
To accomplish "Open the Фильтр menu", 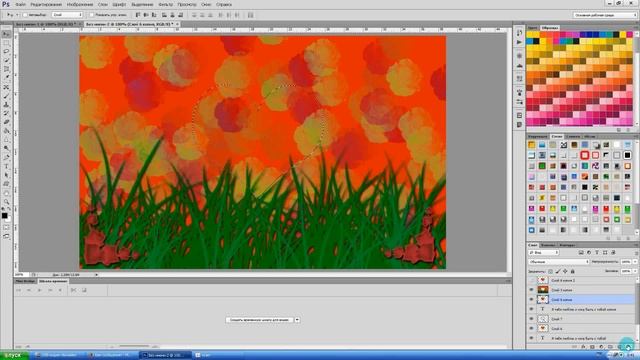I will click(x=165, y=4).
